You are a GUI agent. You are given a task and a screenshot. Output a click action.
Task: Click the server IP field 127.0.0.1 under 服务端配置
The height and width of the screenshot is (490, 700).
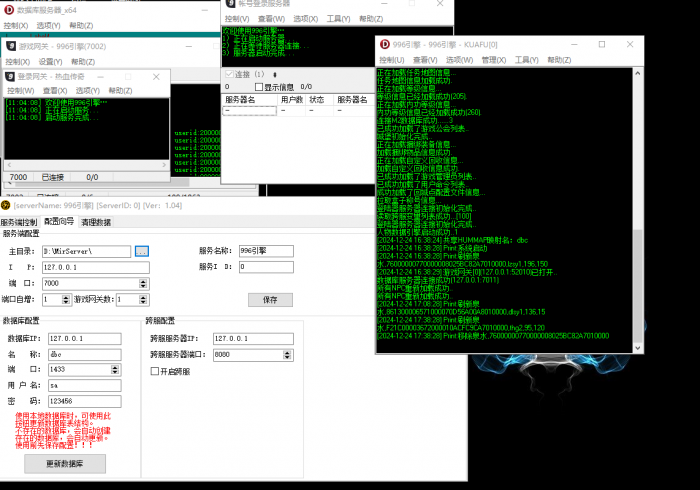click(96, 267)
